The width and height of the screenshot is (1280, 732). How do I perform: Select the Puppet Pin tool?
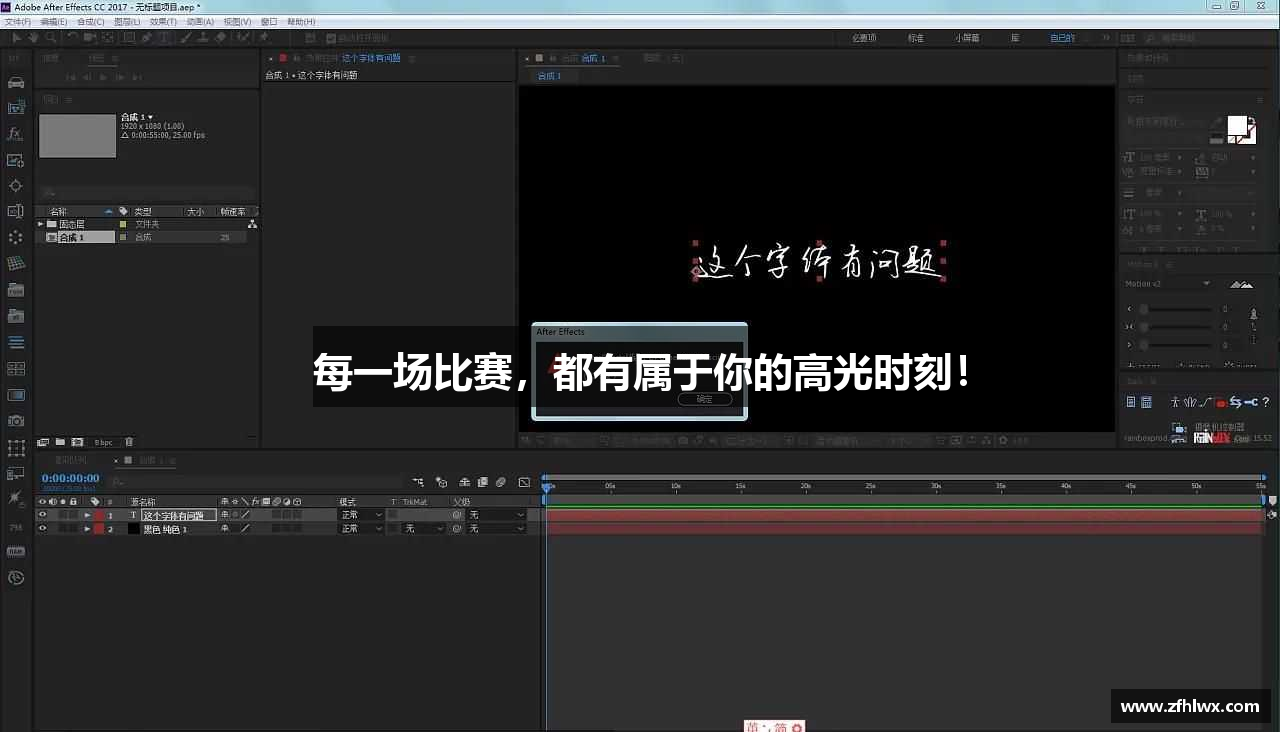click(265, 38)
